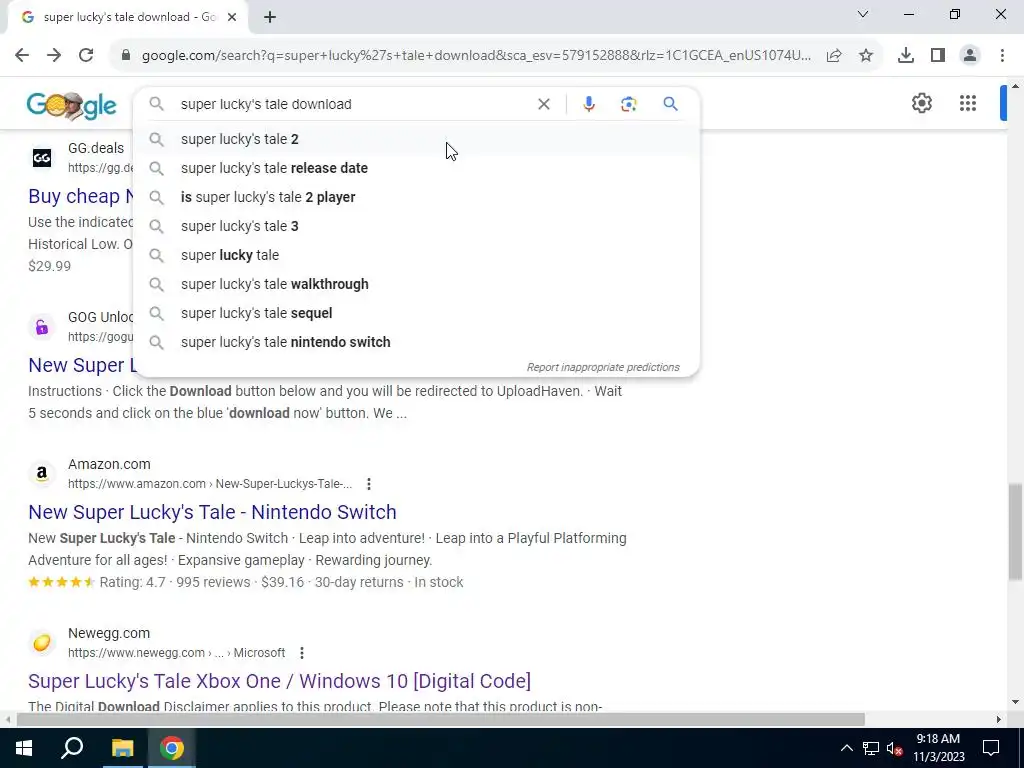
Task: Click Report inappropriate predictions link
Action: [x=603, y=367]
